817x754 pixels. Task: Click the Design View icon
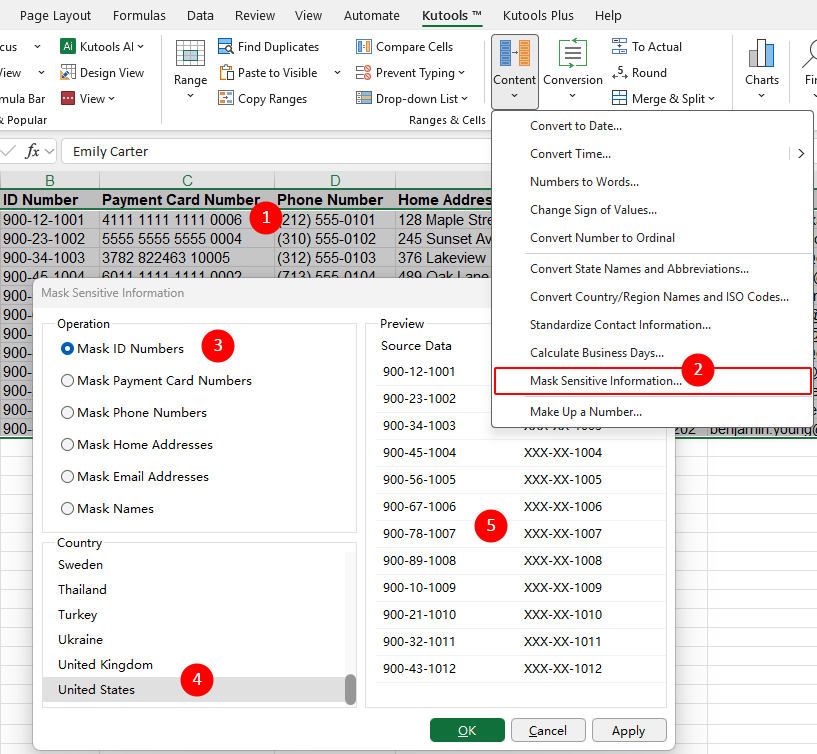(x=68, y=72)
